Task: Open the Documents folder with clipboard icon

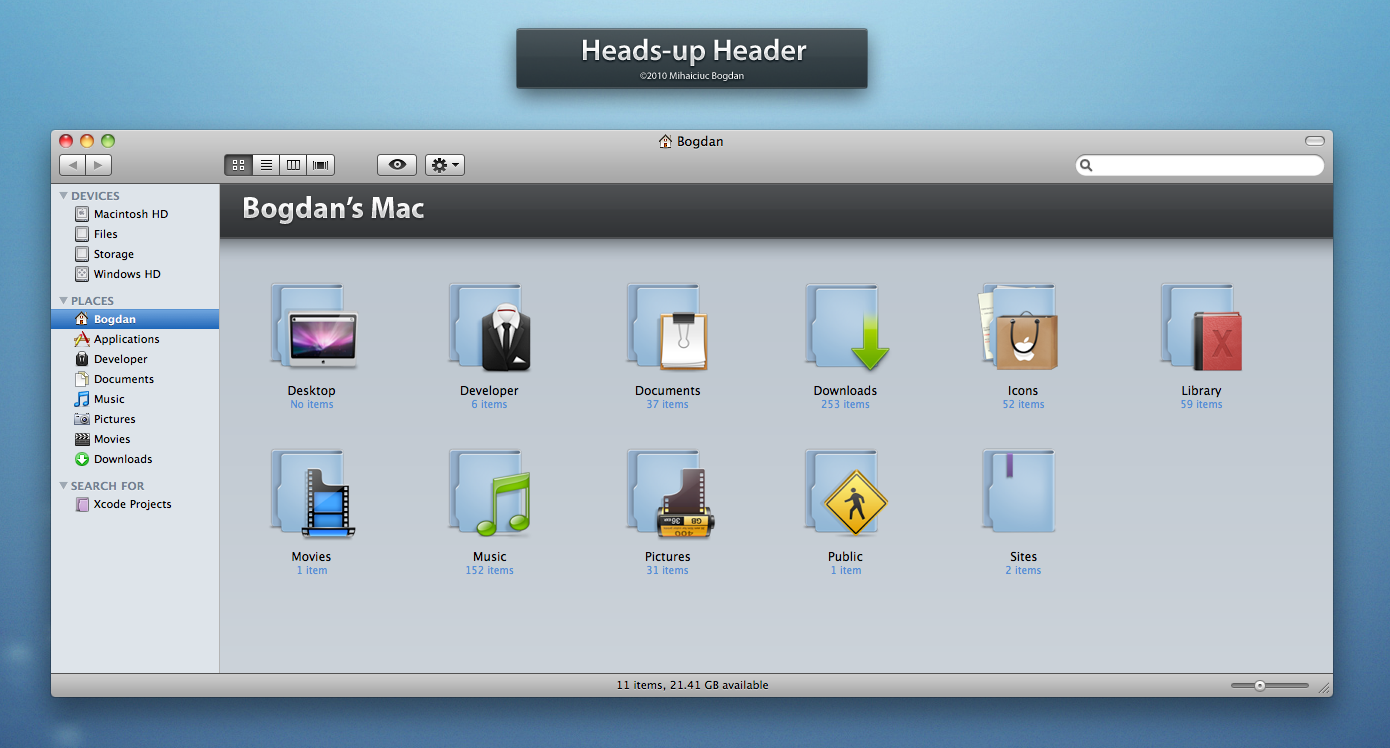Action: coord(668,327)
